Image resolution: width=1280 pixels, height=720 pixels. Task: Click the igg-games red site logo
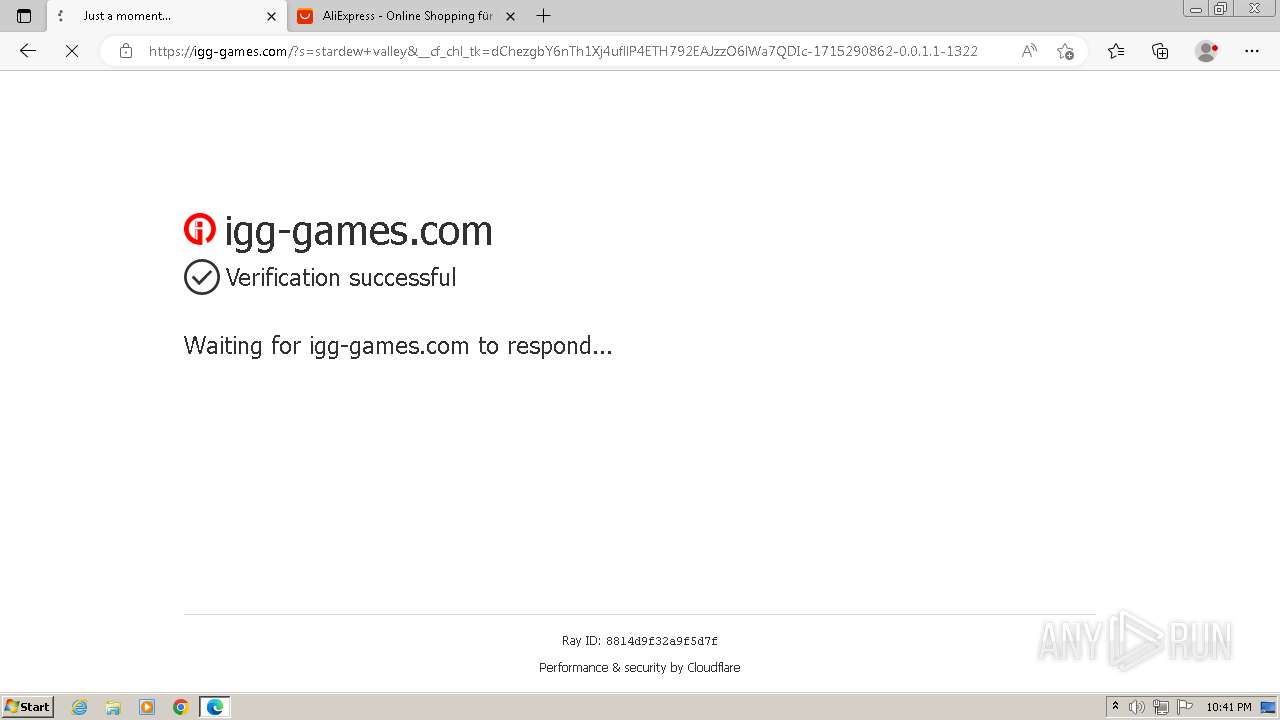200,230
